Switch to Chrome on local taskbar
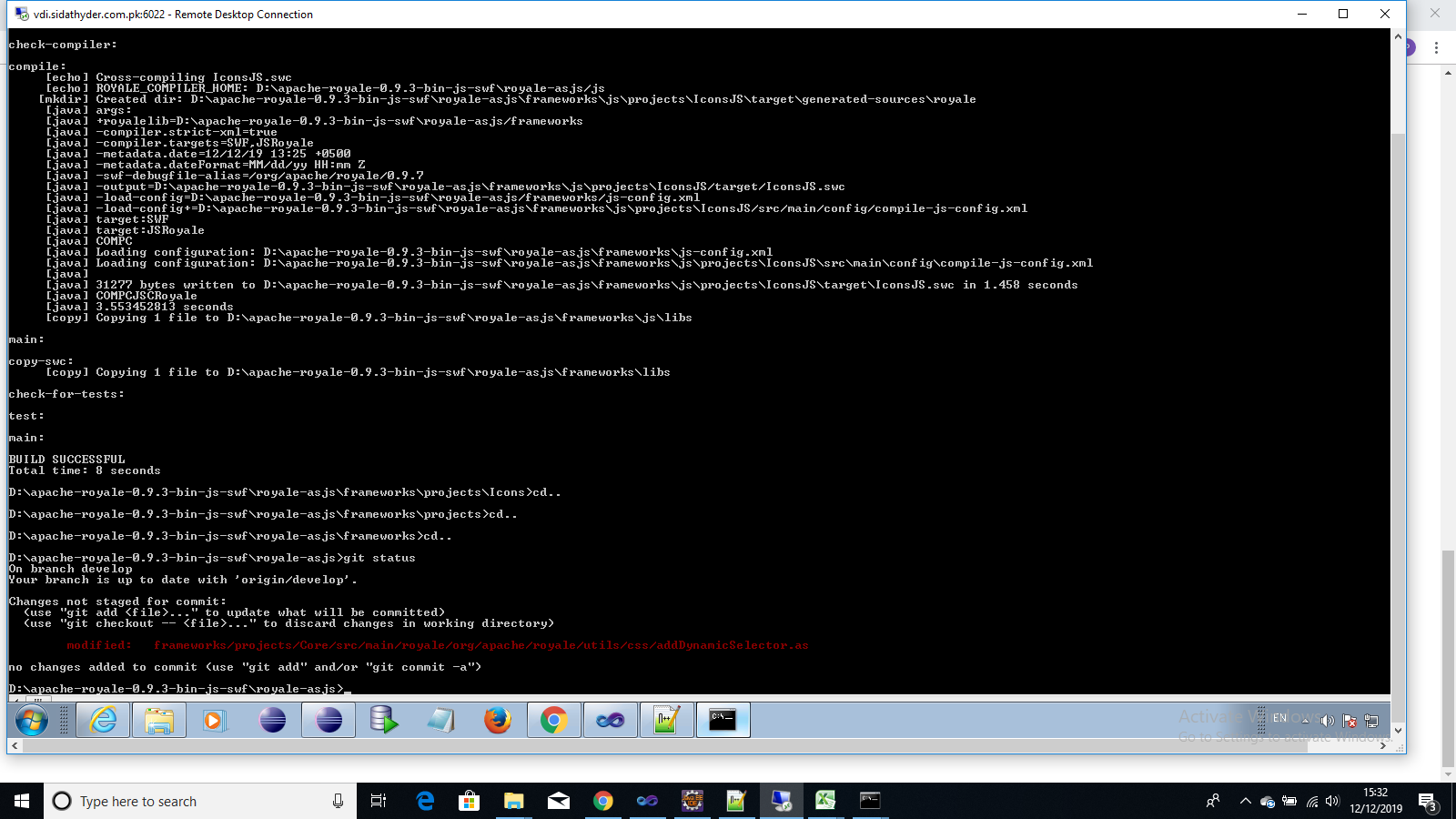 pos(603,801)
